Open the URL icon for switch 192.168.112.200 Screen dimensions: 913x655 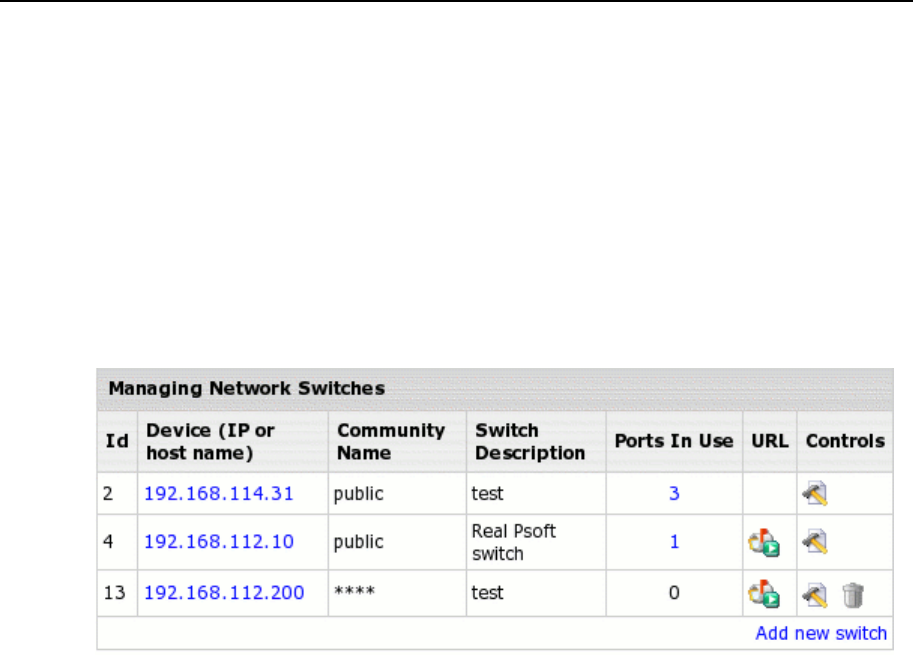click(765, 595)
